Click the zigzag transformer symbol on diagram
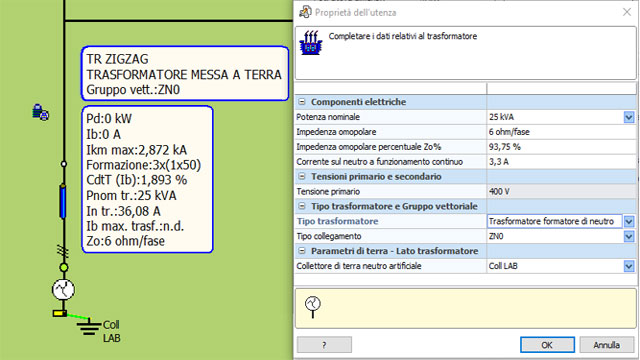640x360 pixels. click(x=64, y=289)
